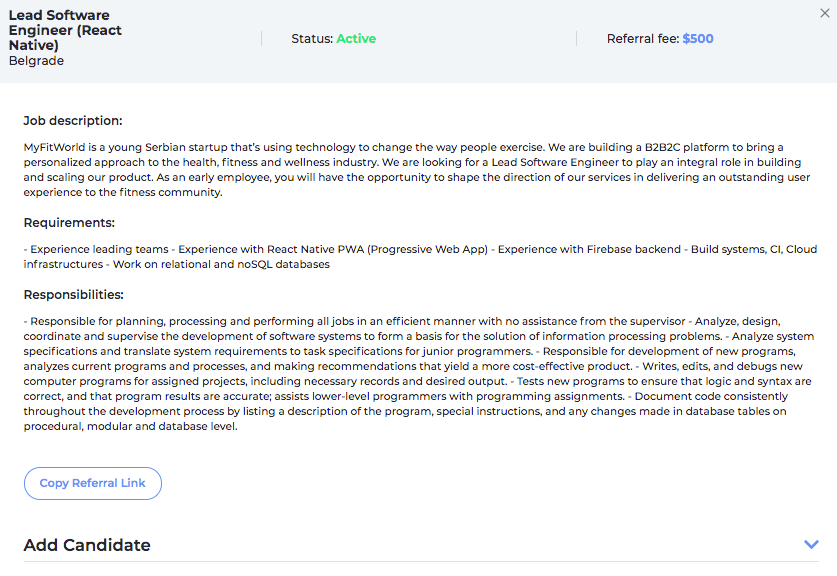Click the Job description heading

click(73, 121)
